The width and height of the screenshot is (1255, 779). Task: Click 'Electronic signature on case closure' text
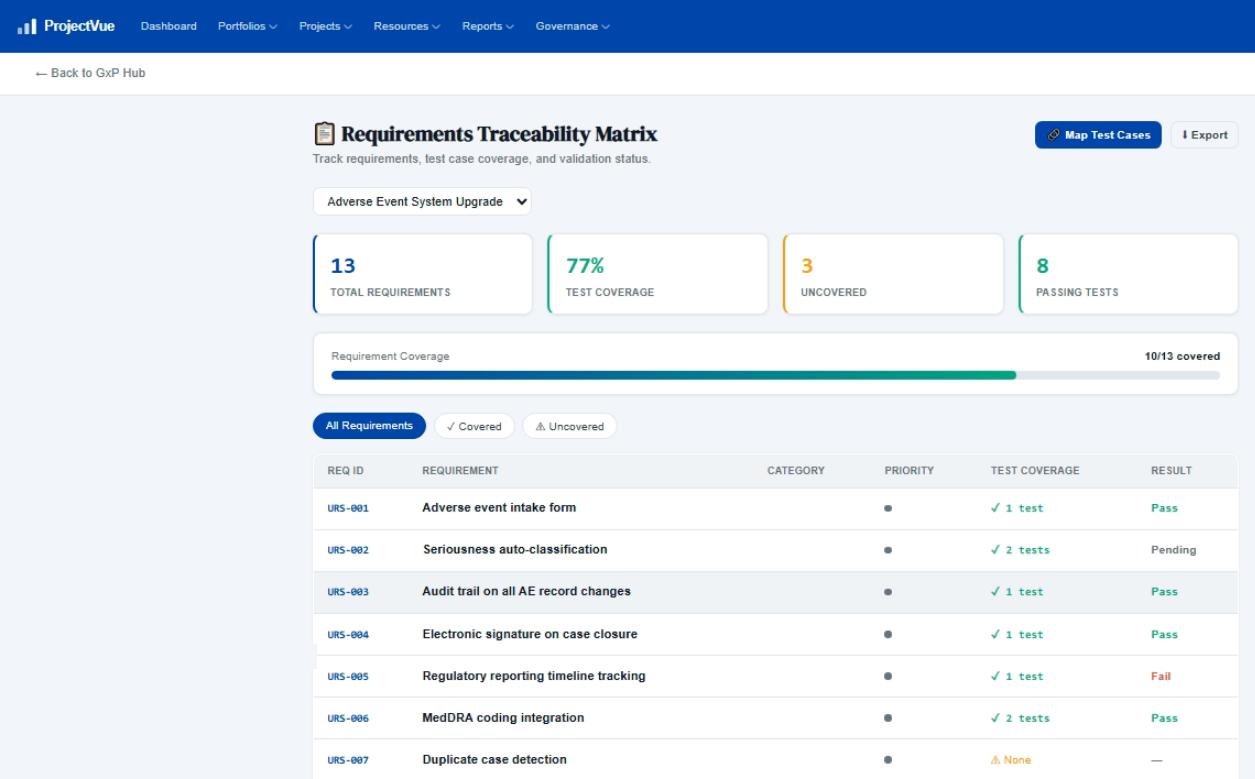pyautogui.click(x=530, y=634)
